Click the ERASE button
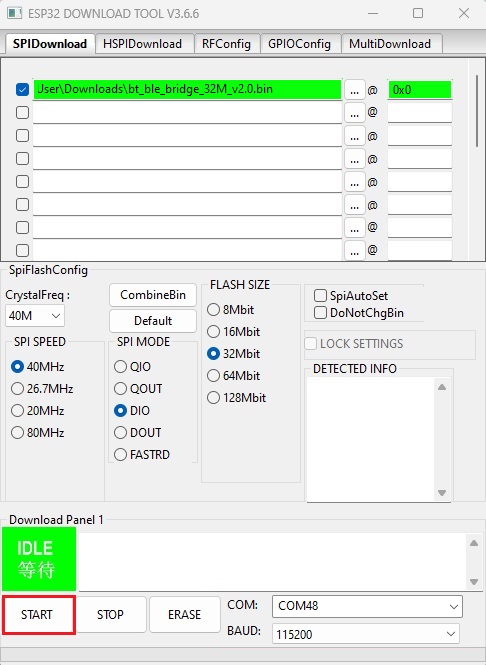 [184, 615]
